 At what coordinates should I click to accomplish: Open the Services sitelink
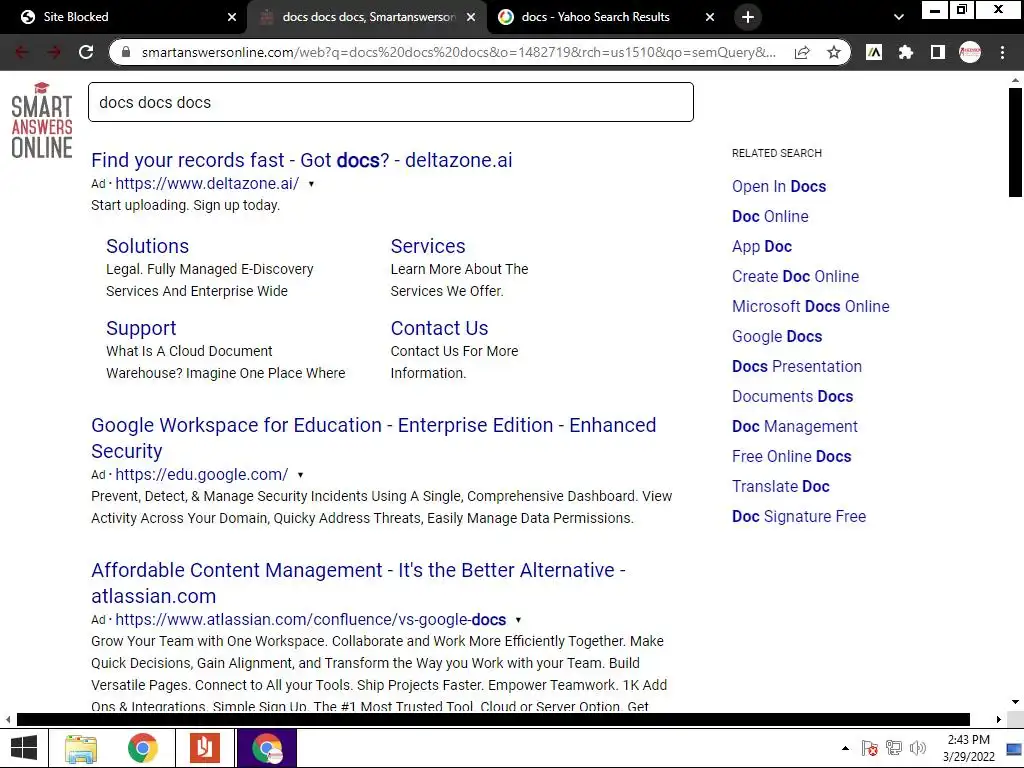[x=428, y=246]
